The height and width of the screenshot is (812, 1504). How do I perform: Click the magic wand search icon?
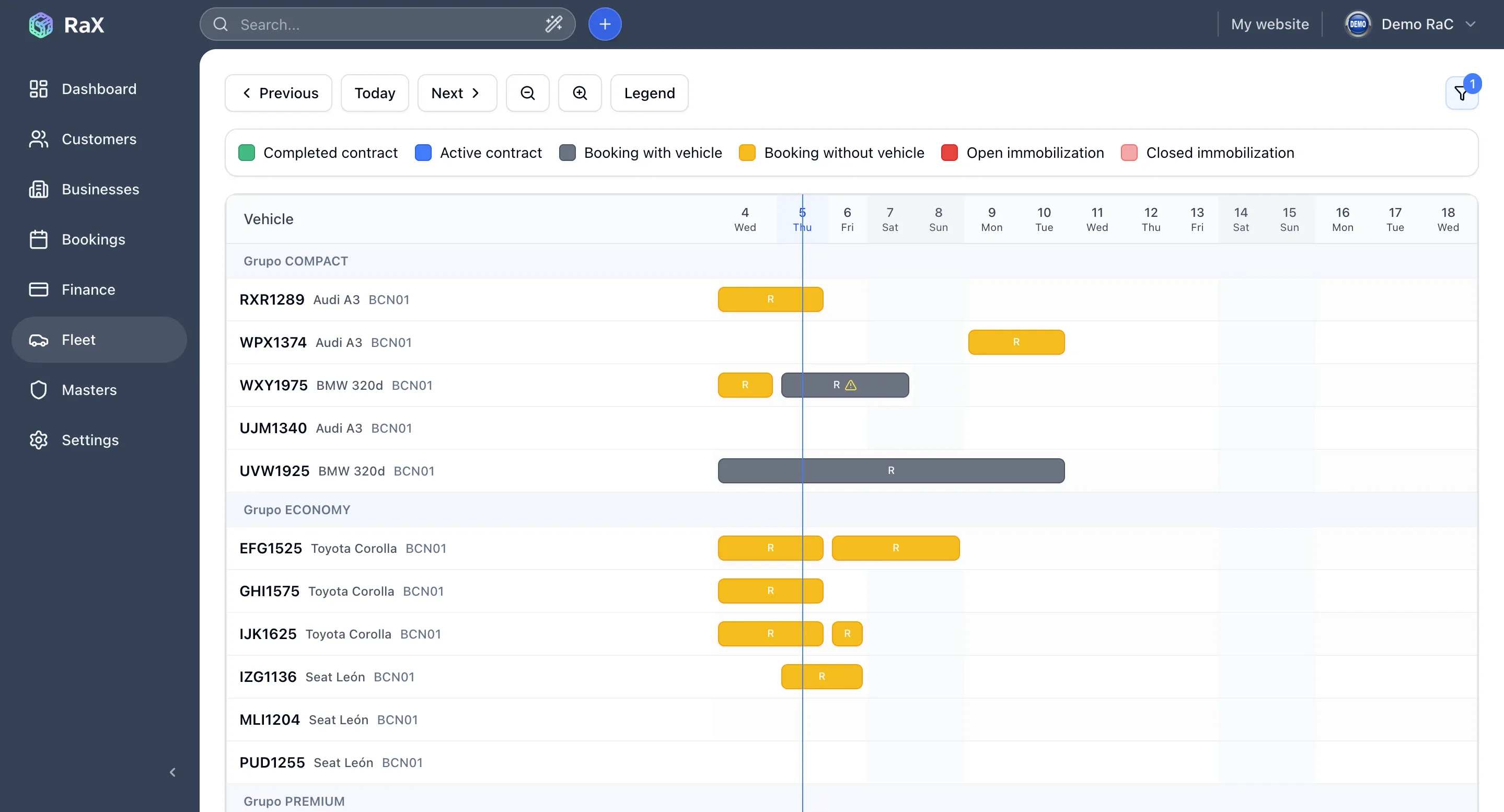tap(553, 24)
